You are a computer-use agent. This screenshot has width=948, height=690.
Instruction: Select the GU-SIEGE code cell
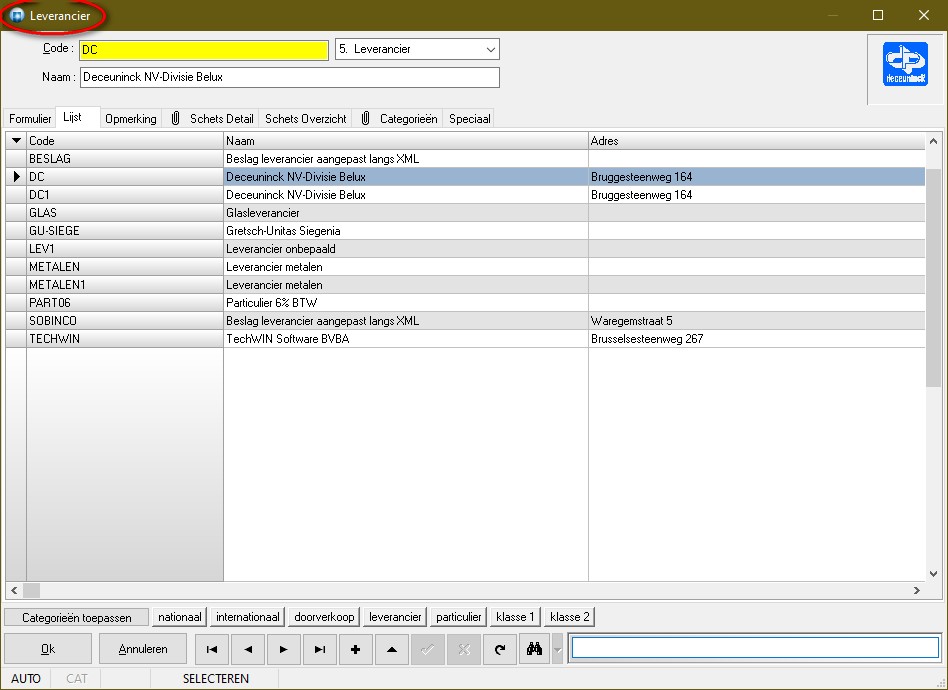click(x=125, y=230)
